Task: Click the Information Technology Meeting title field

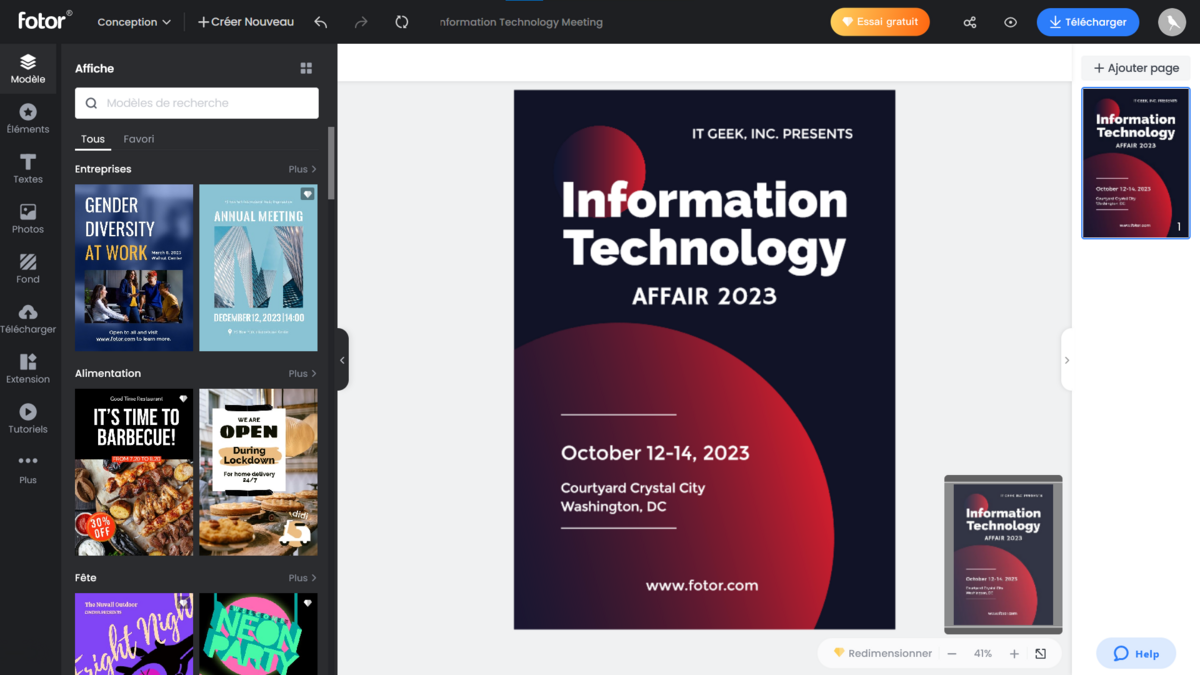Action: 521,22
